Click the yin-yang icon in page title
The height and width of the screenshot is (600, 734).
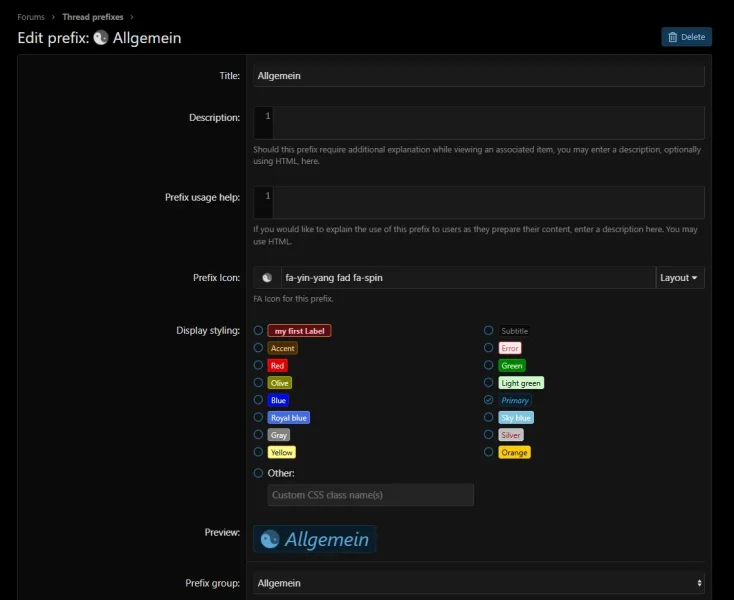101,38
